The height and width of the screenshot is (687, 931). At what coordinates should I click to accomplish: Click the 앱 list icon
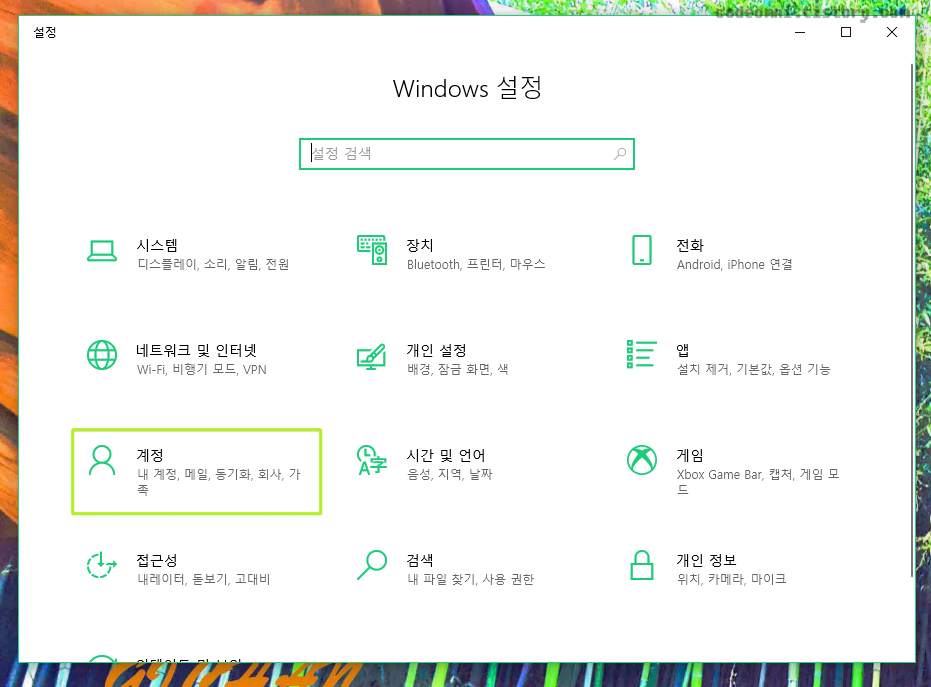(642, 354)
